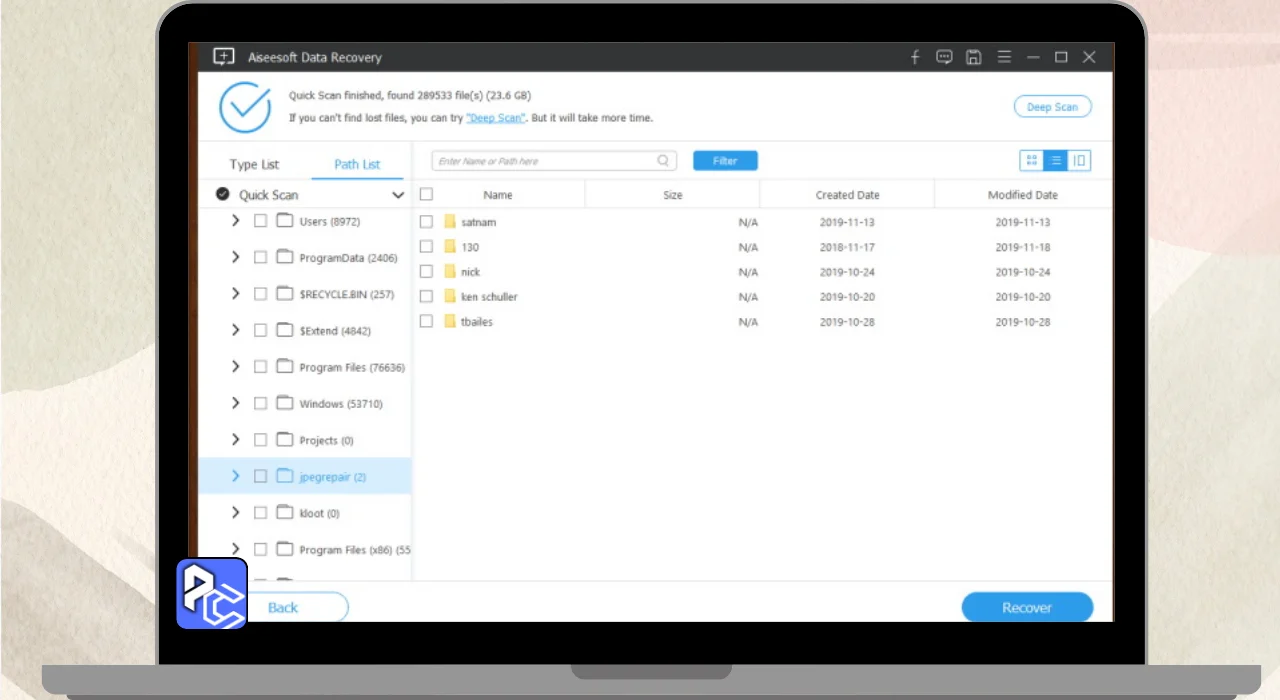Select the kloot (0) tree label

coord(319,513)
